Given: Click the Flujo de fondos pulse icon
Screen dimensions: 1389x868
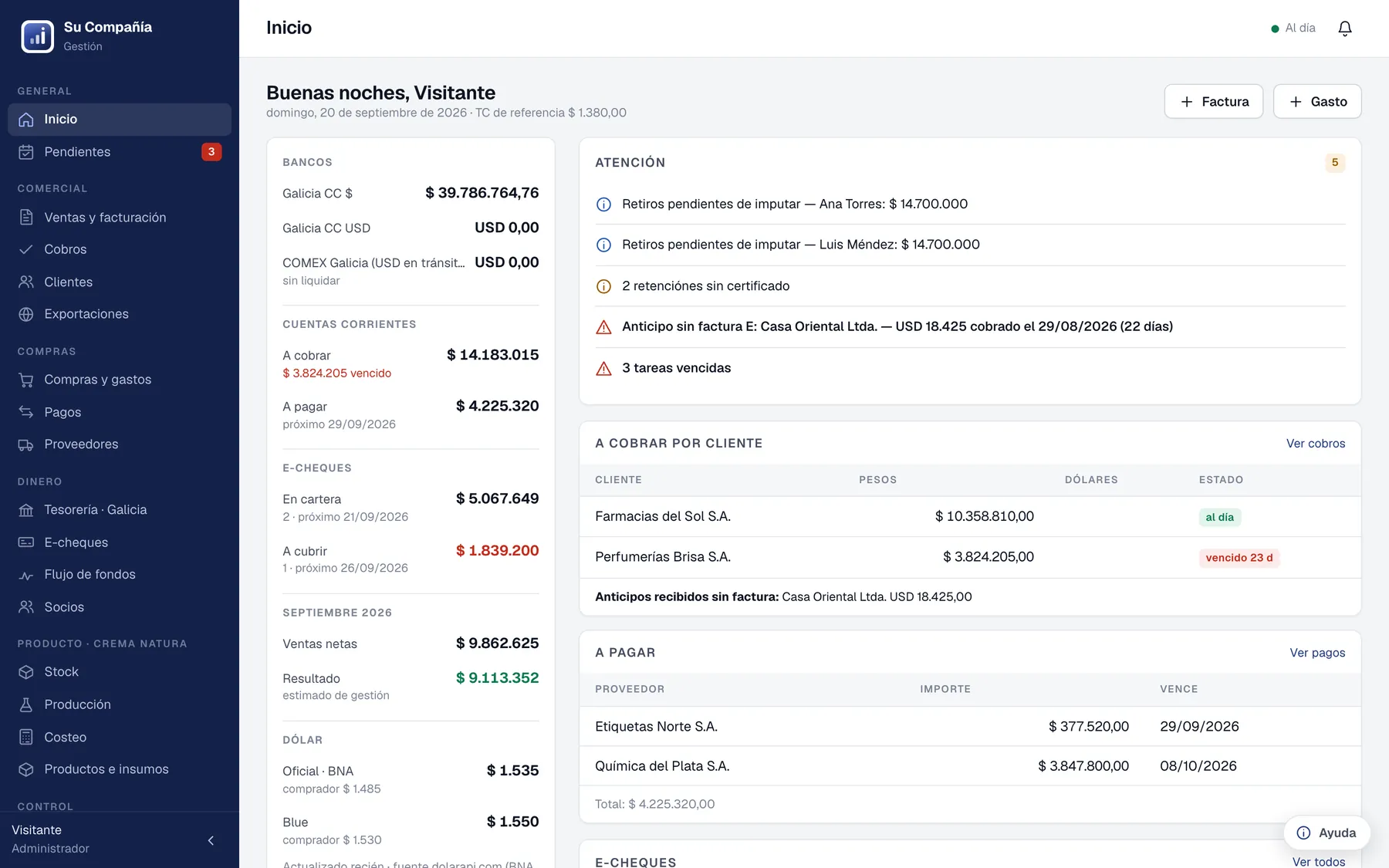Looking at the screenshot, I should click(x=26, y=575).
